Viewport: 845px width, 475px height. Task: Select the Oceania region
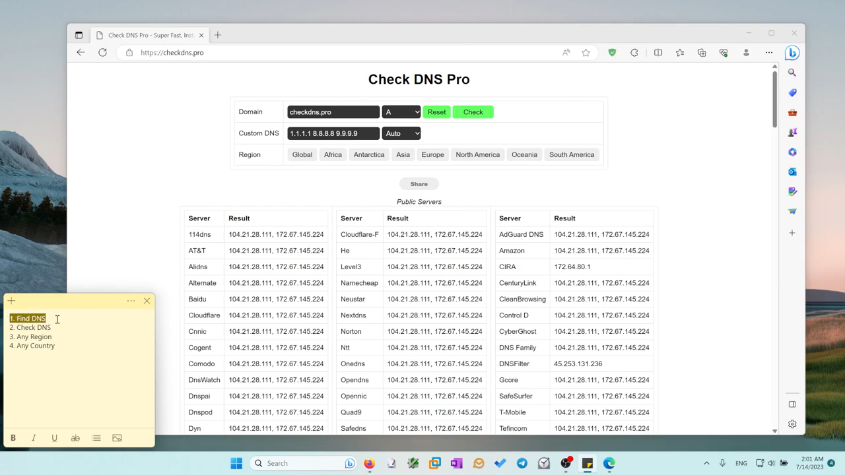[524, 155]
